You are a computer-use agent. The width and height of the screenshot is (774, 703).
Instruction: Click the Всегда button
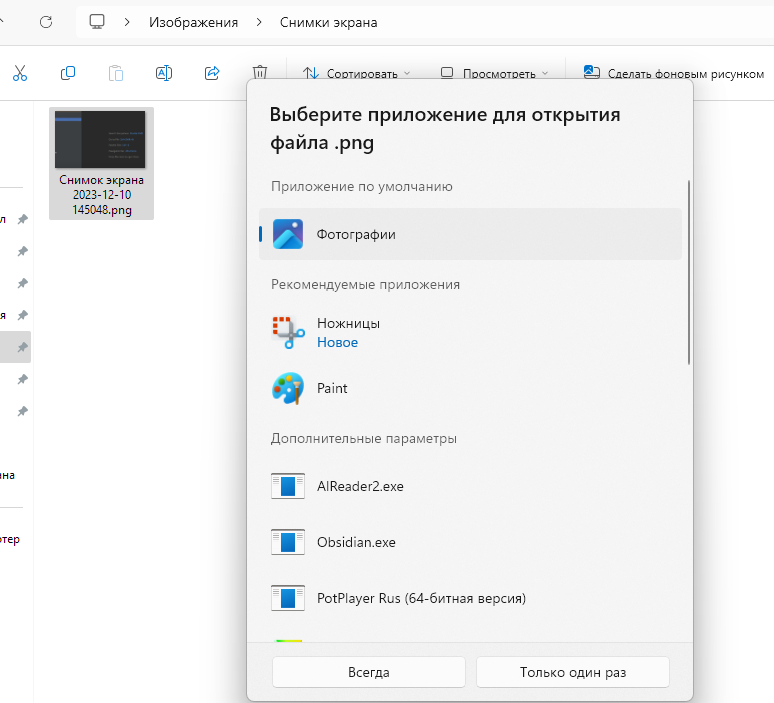tap(369, 672)
